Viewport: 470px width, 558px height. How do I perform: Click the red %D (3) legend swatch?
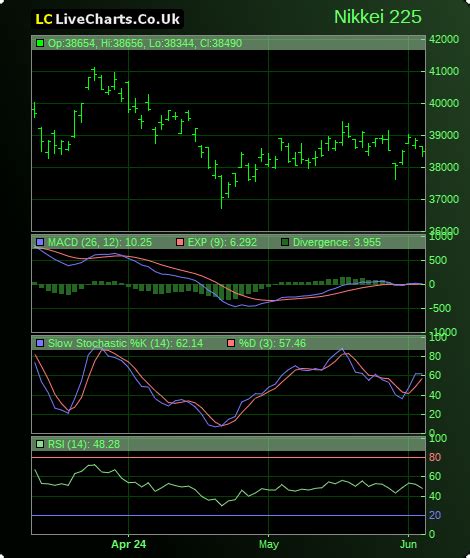[x=231, y=343]
